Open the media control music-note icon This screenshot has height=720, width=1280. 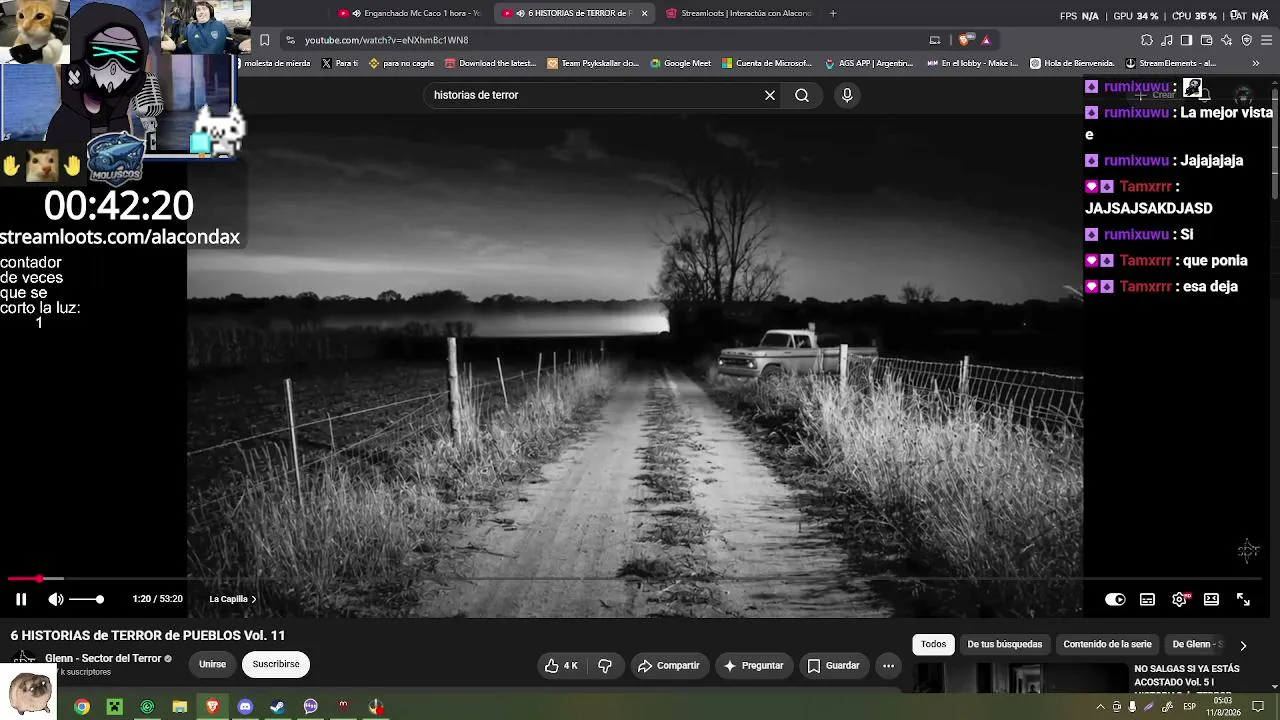[1167, 40]
